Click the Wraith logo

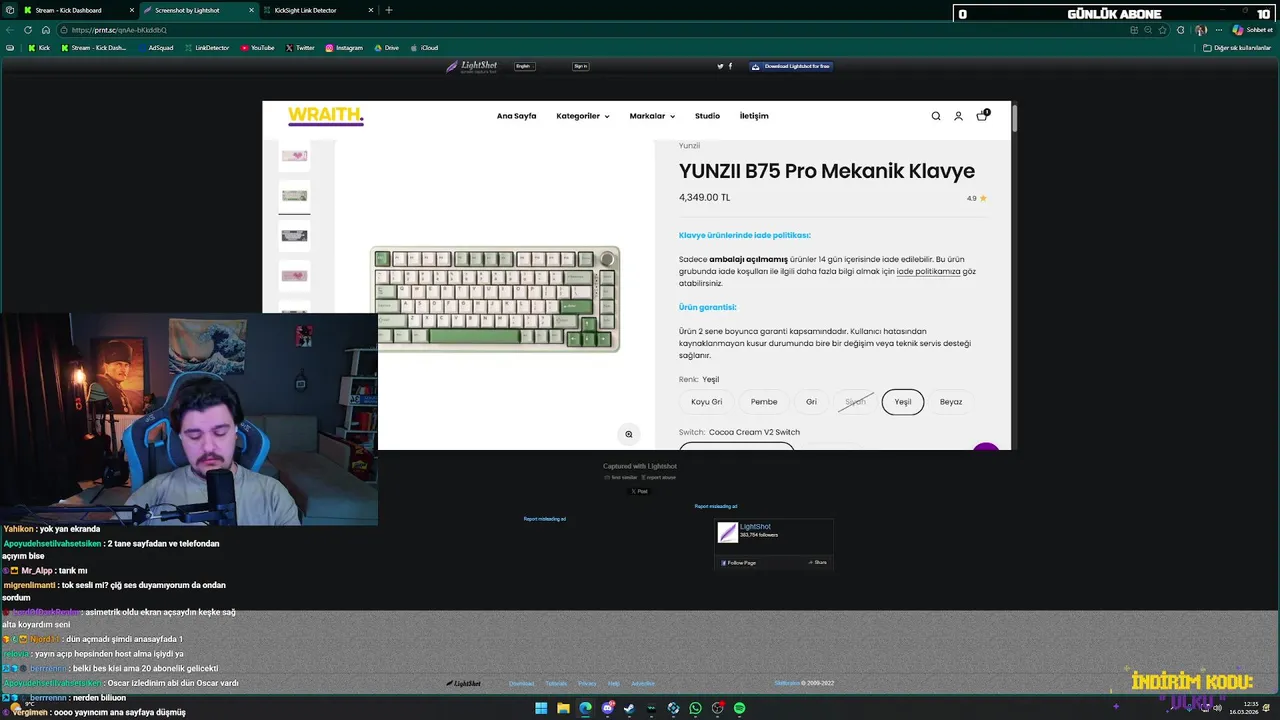pyautogui.click(x=325, y=116)
